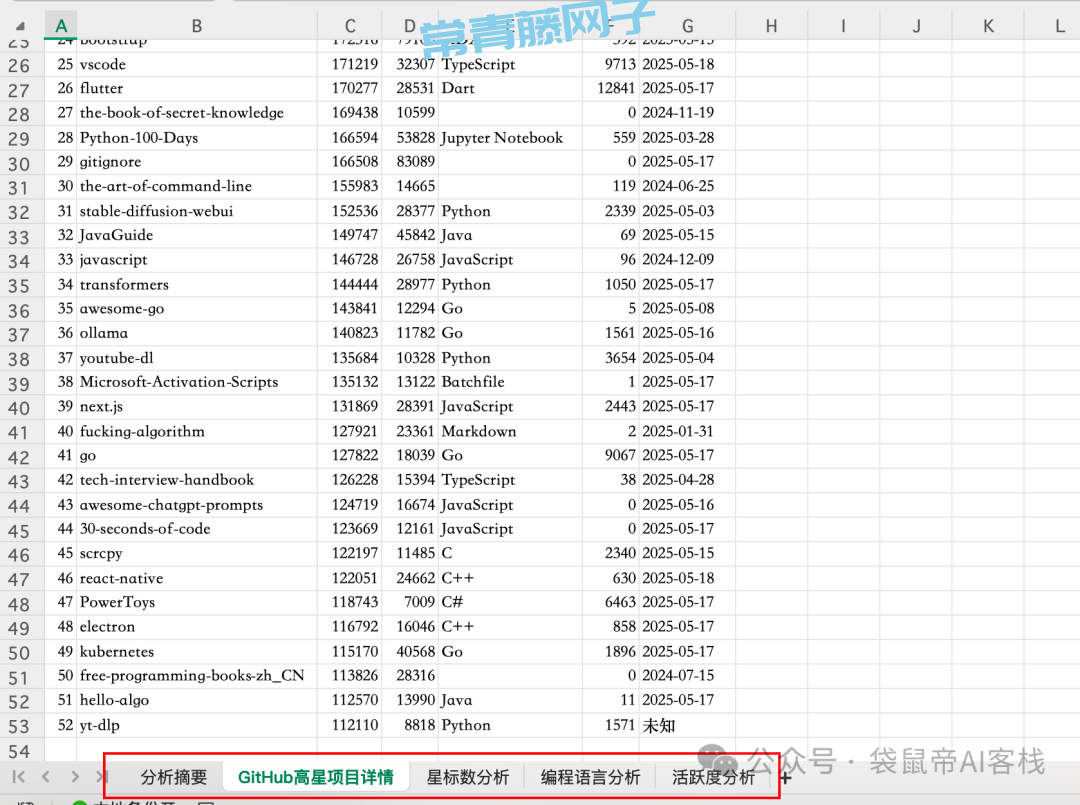1080x805 pixels.
Task: Select the awesome-chatgpt-prompts cell
Action: (197, 505)
